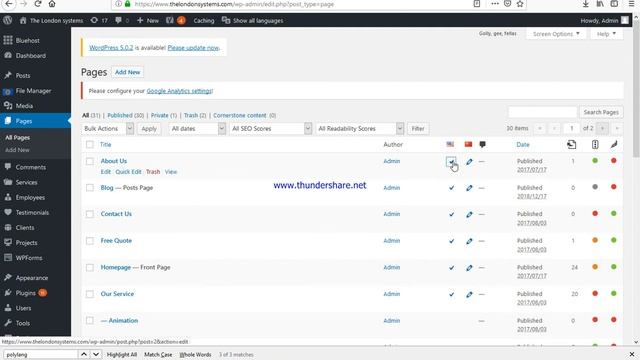This screenshot has height=360, width=640.
Task: Edit Contact Us translation pencil icon
Action: point(469,214)
